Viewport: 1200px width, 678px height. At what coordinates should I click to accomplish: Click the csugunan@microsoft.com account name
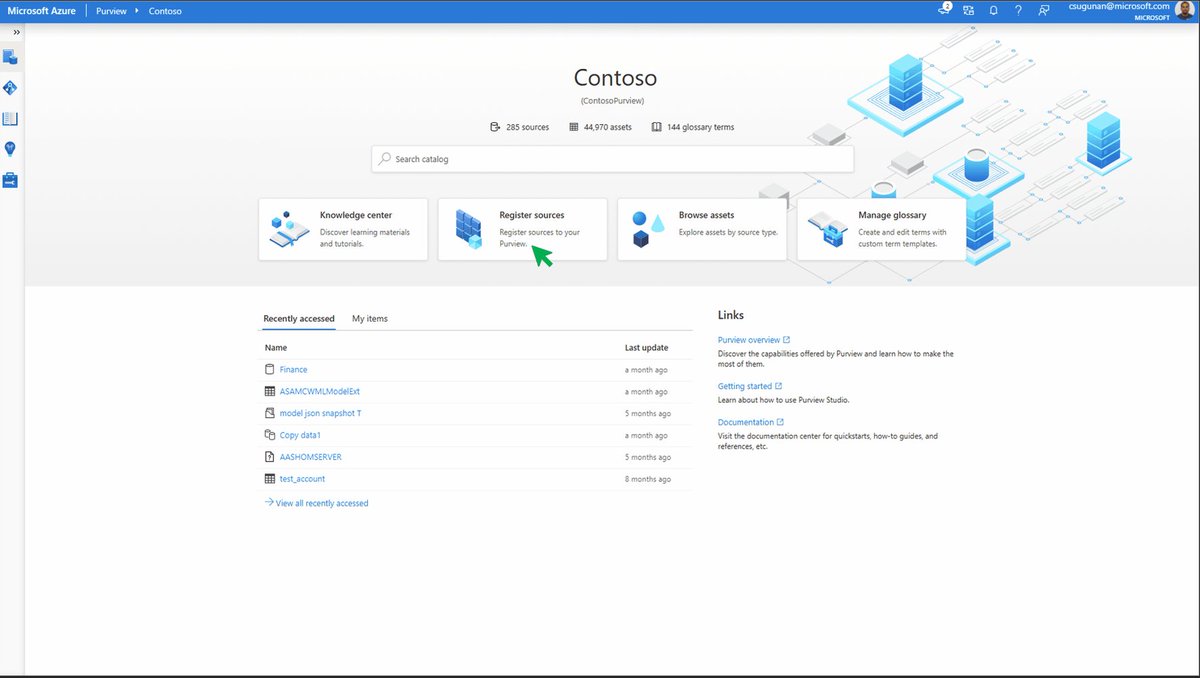point(1118,6)
